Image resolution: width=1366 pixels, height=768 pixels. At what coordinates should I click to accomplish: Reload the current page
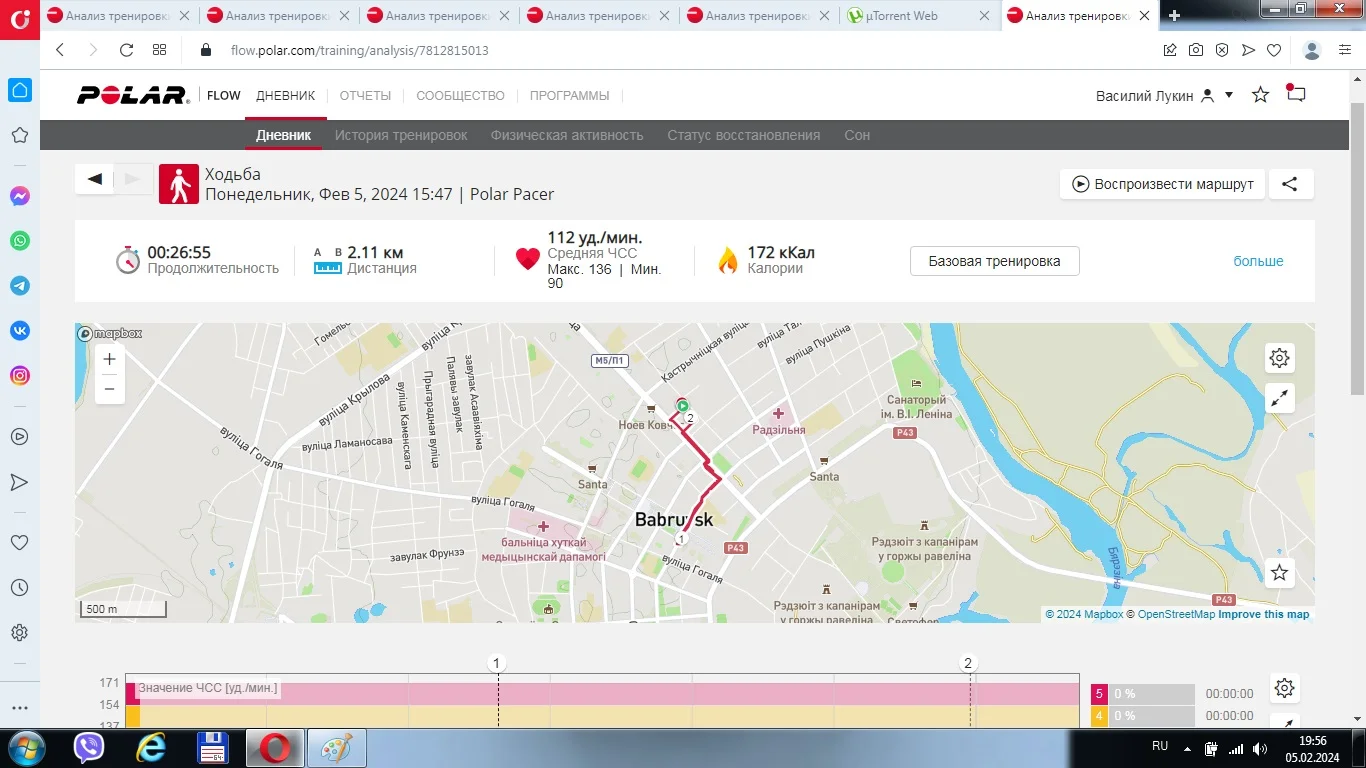point(126,50)
